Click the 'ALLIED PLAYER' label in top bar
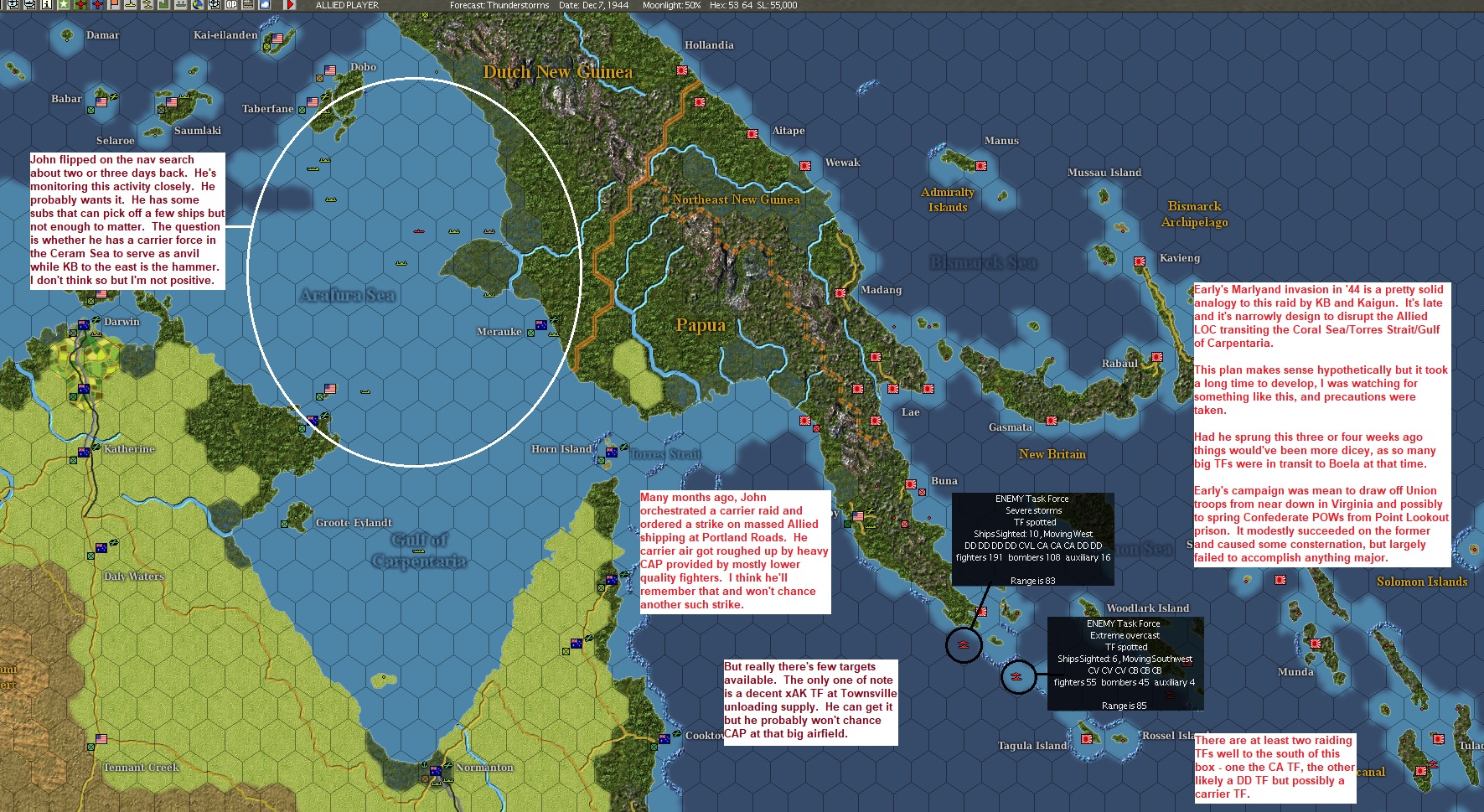1484x812 pixels. tap(347, 5)
